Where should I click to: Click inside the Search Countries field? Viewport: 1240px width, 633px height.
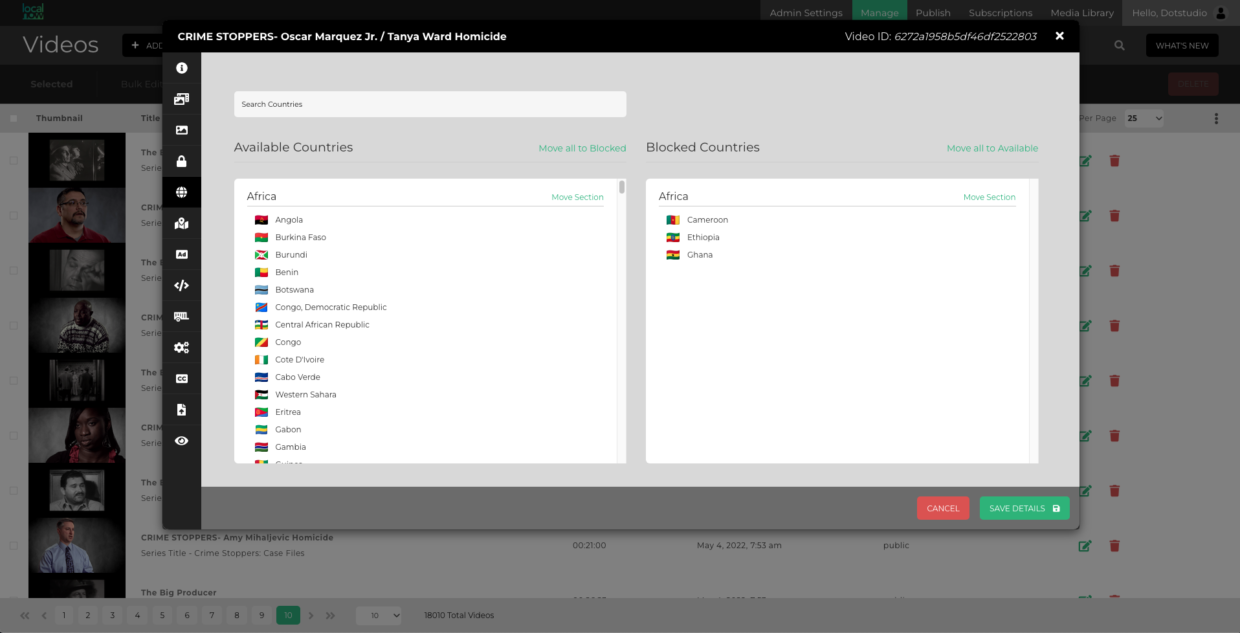pyautogui.click(x=429, y=103)
